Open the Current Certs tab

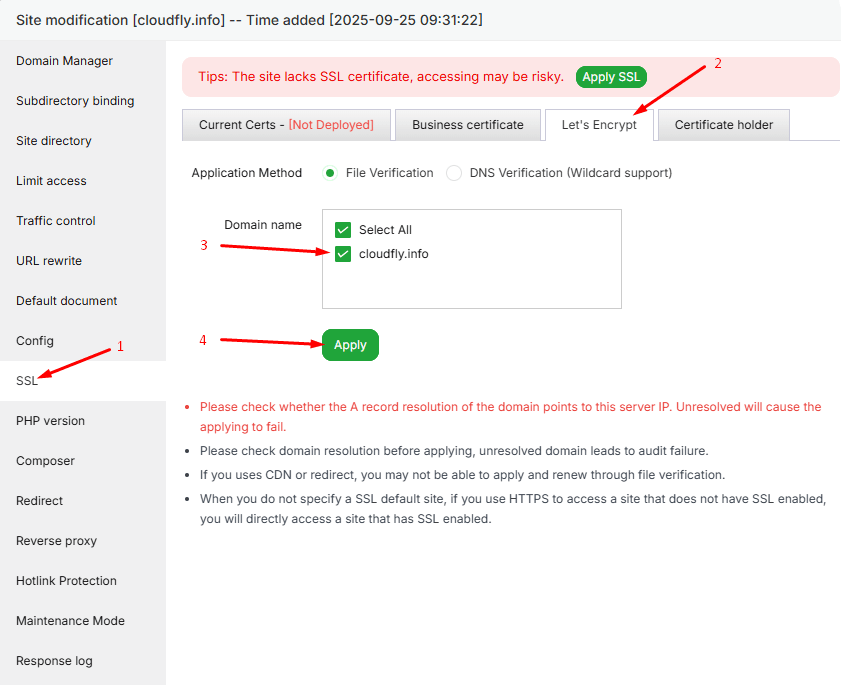(x=285, y=125)
